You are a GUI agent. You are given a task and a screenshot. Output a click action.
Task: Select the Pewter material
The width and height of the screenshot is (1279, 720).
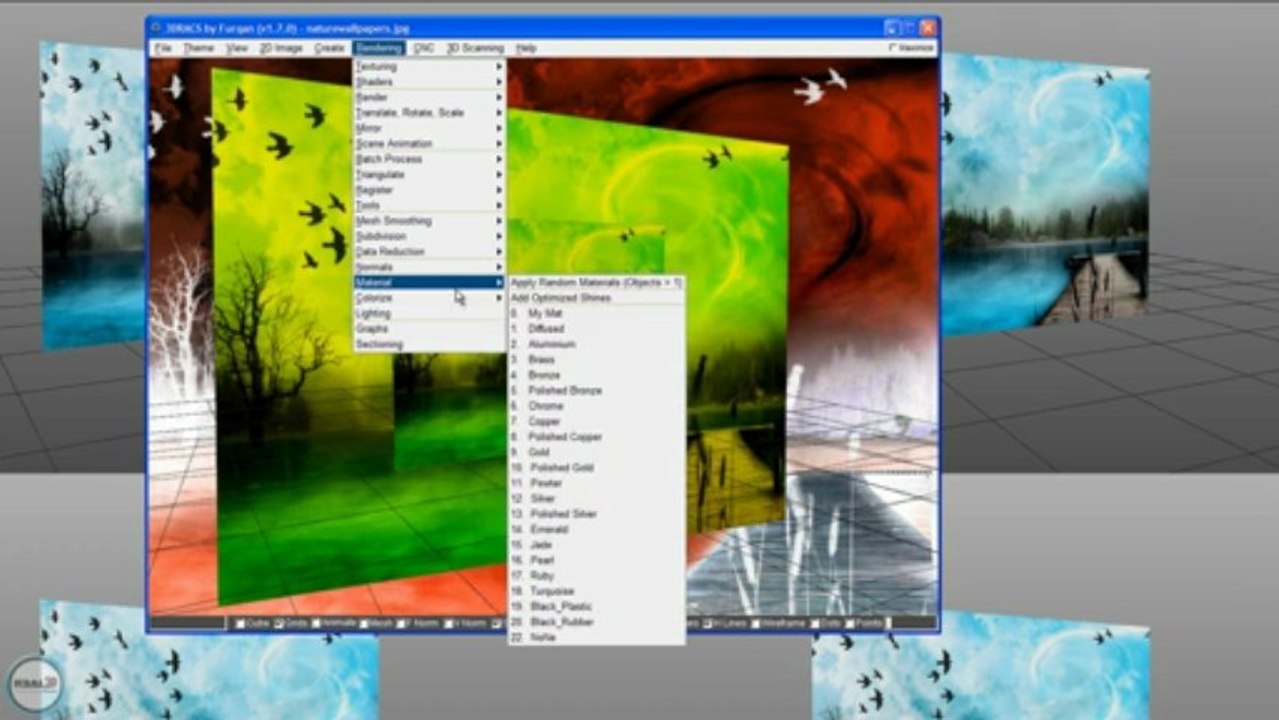click(596, 483)
